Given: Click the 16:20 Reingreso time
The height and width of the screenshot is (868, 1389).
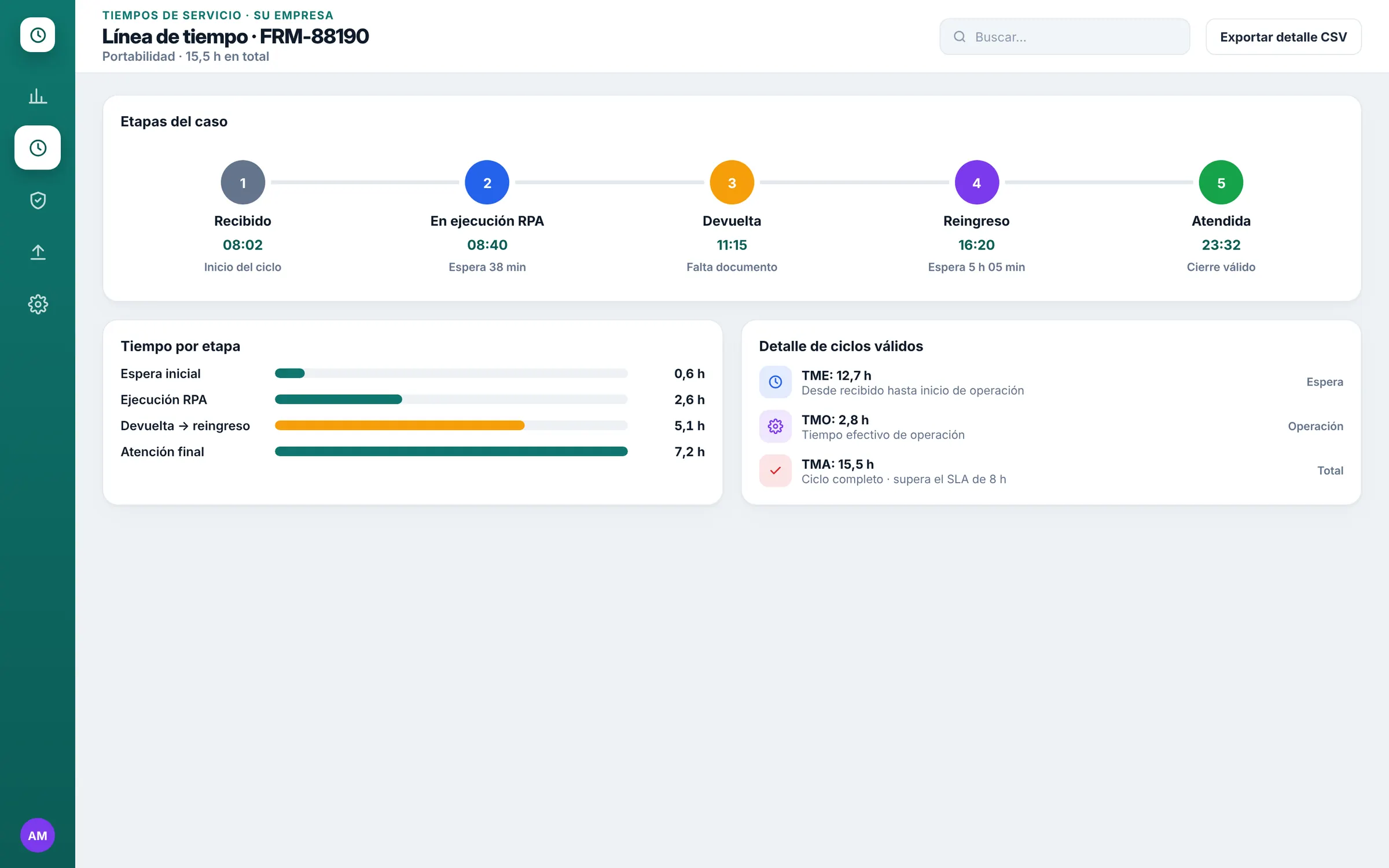Looking at the screenshot, I should coord(977,245).
